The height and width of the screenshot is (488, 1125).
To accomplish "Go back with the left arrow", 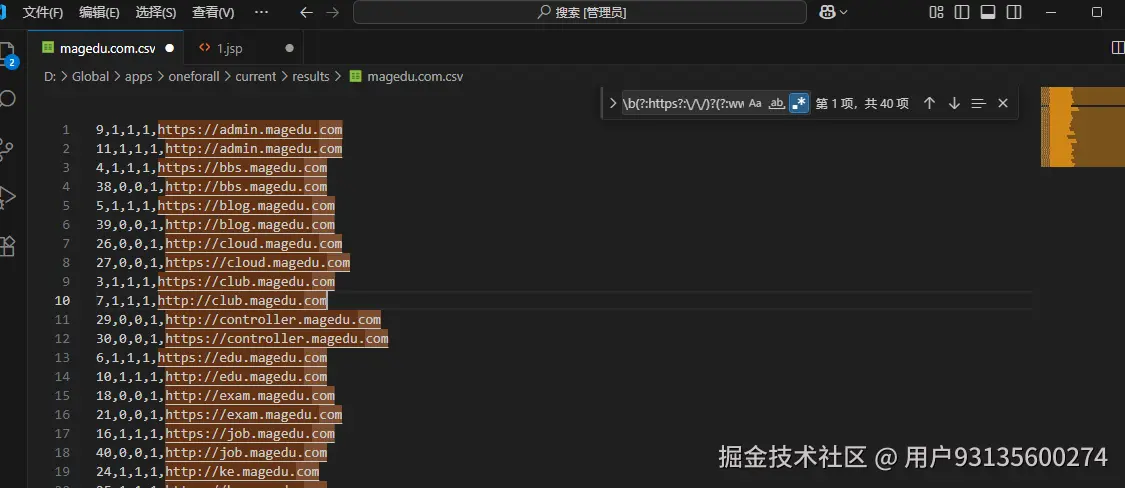I will click(x=306, y=12).
